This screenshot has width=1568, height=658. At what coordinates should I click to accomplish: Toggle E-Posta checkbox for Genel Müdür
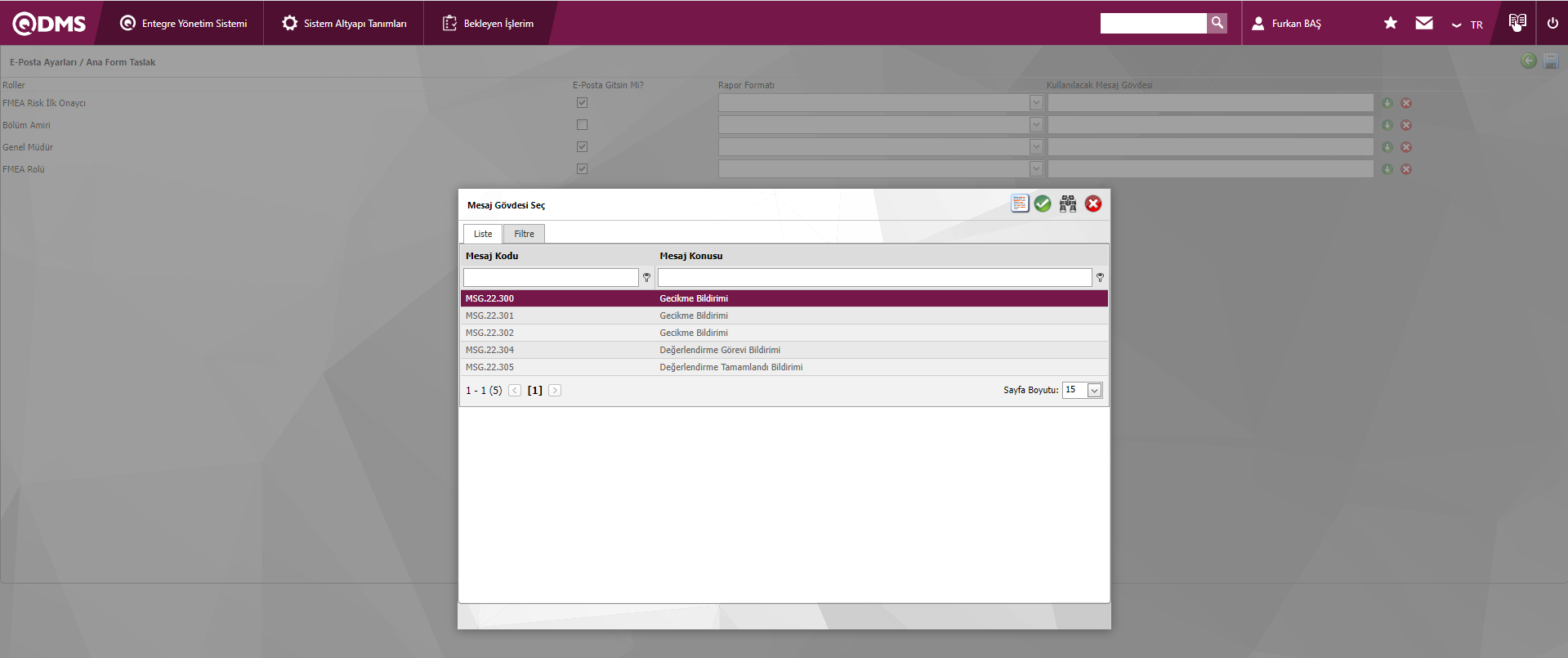tap(582, 147)
